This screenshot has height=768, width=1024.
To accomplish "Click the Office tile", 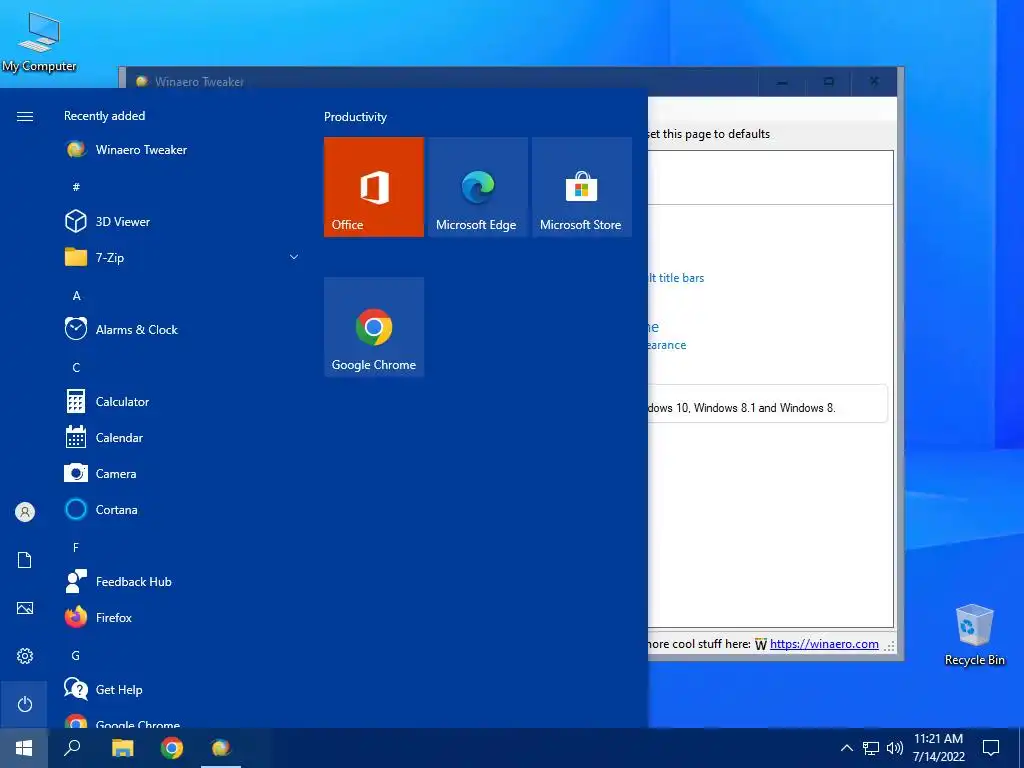I will tap(374, 187).
